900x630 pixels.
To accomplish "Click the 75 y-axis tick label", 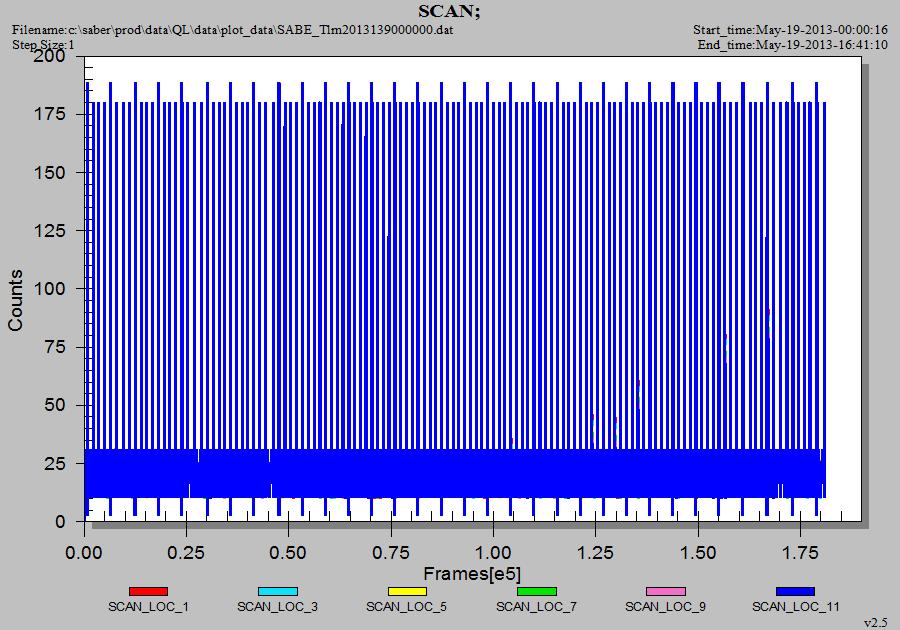I will click(x=56, y=347).
